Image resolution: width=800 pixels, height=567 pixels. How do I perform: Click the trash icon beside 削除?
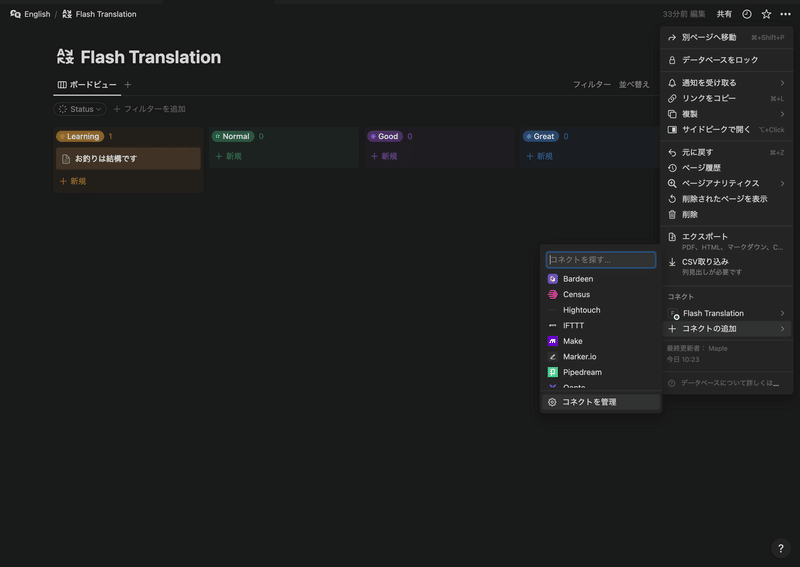(672, 214)
